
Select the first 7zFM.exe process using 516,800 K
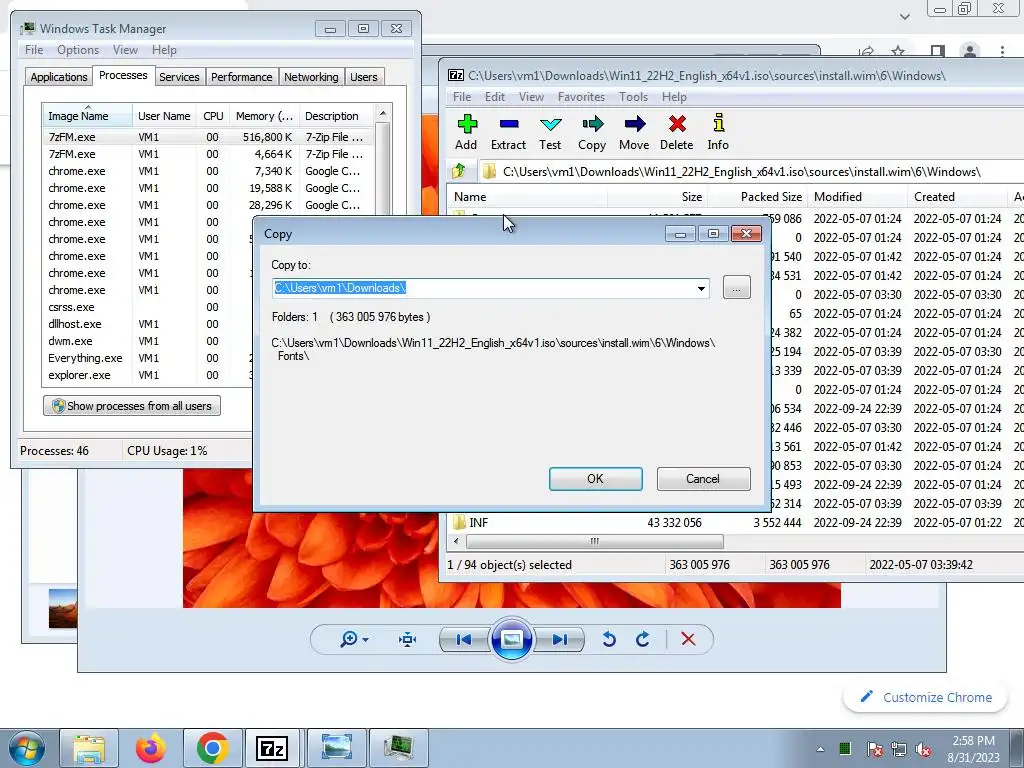pos(208,137)
